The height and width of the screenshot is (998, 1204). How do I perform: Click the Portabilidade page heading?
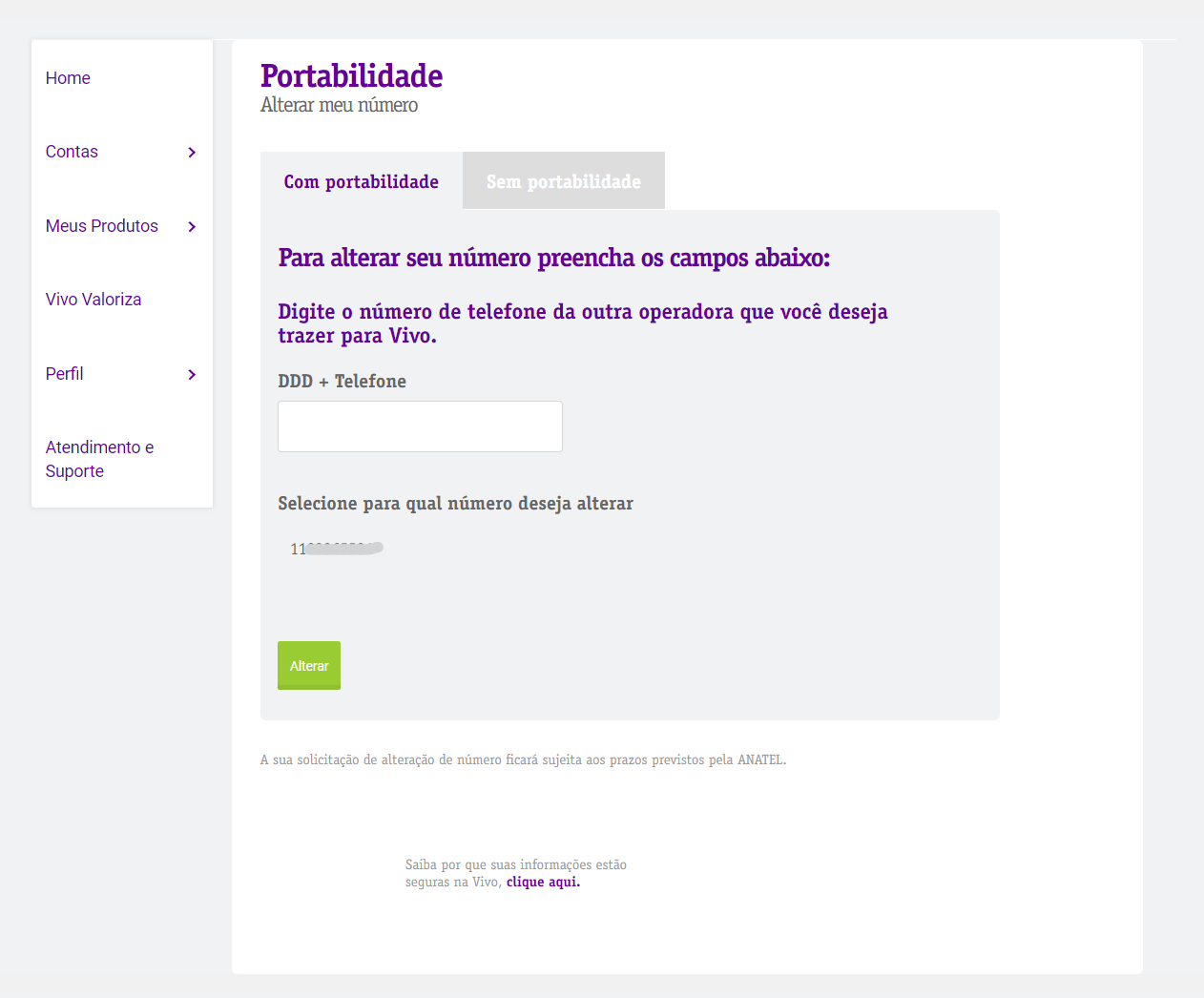(351, 76)
